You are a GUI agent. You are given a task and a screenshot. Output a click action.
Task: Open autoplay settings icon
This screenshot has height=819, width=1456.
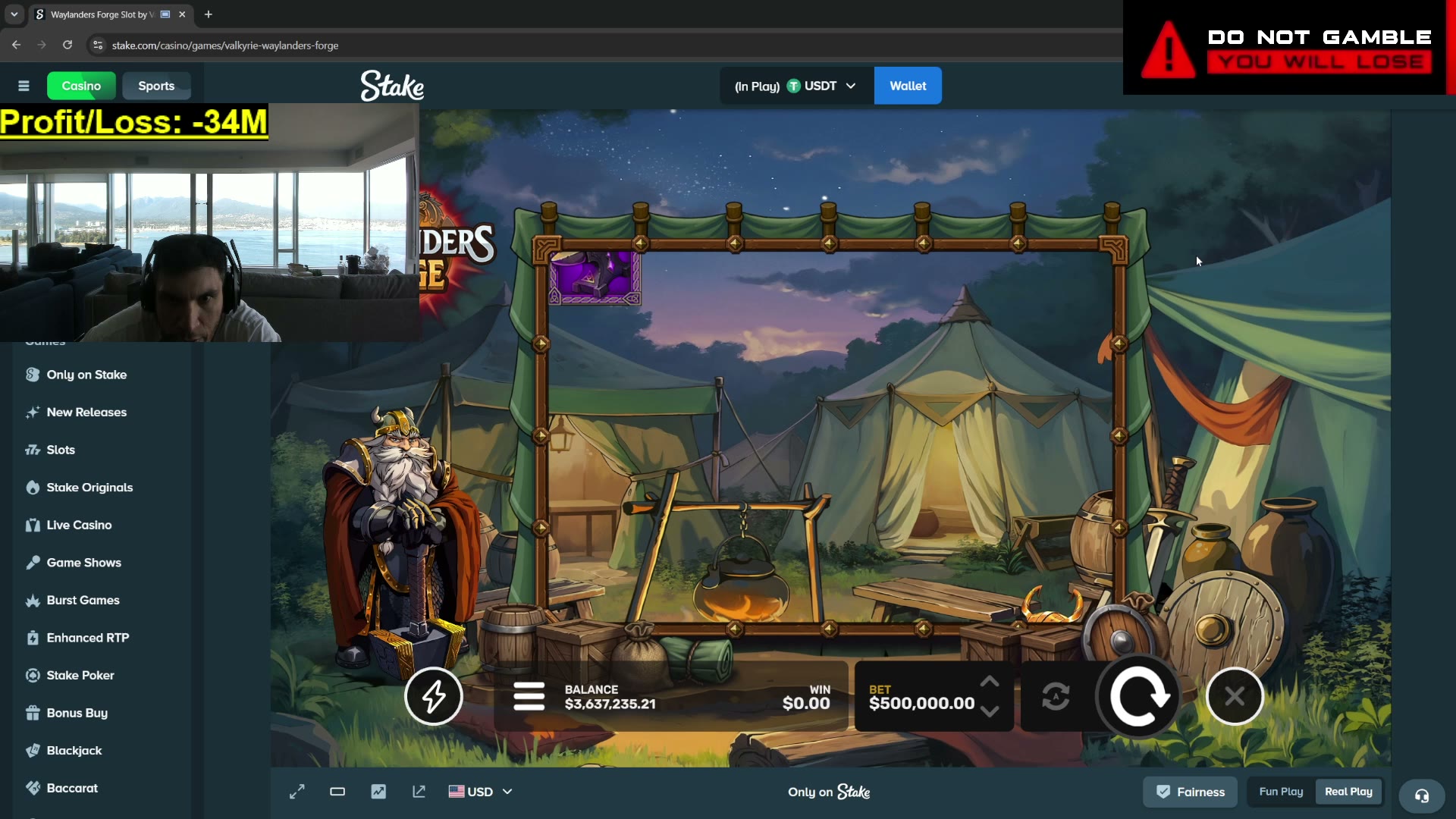coord(1056,696)
